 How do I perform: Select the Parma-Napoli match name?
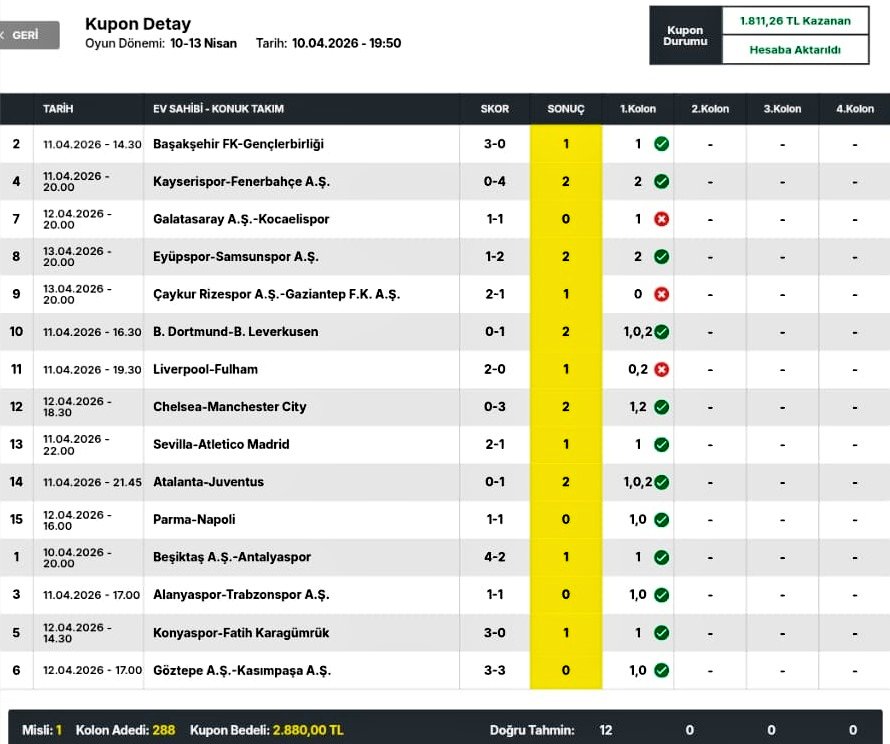pyautogui.click(x=194, y=519)
